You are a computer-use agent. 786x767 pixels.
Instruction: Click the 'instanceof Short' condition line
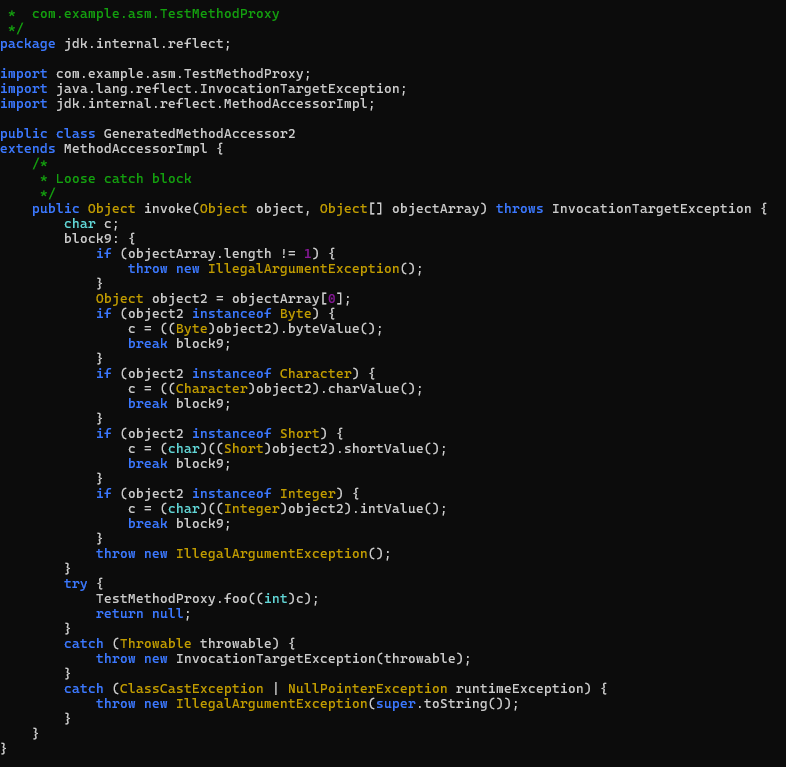(x=220, y=434)
